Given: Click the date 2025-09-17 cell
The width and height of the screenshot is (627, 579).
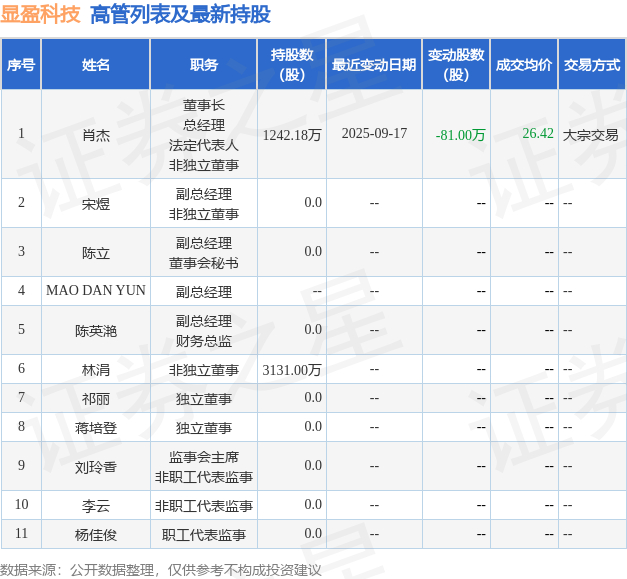Looking at the screenshot, I should click(x=374, y=134).
